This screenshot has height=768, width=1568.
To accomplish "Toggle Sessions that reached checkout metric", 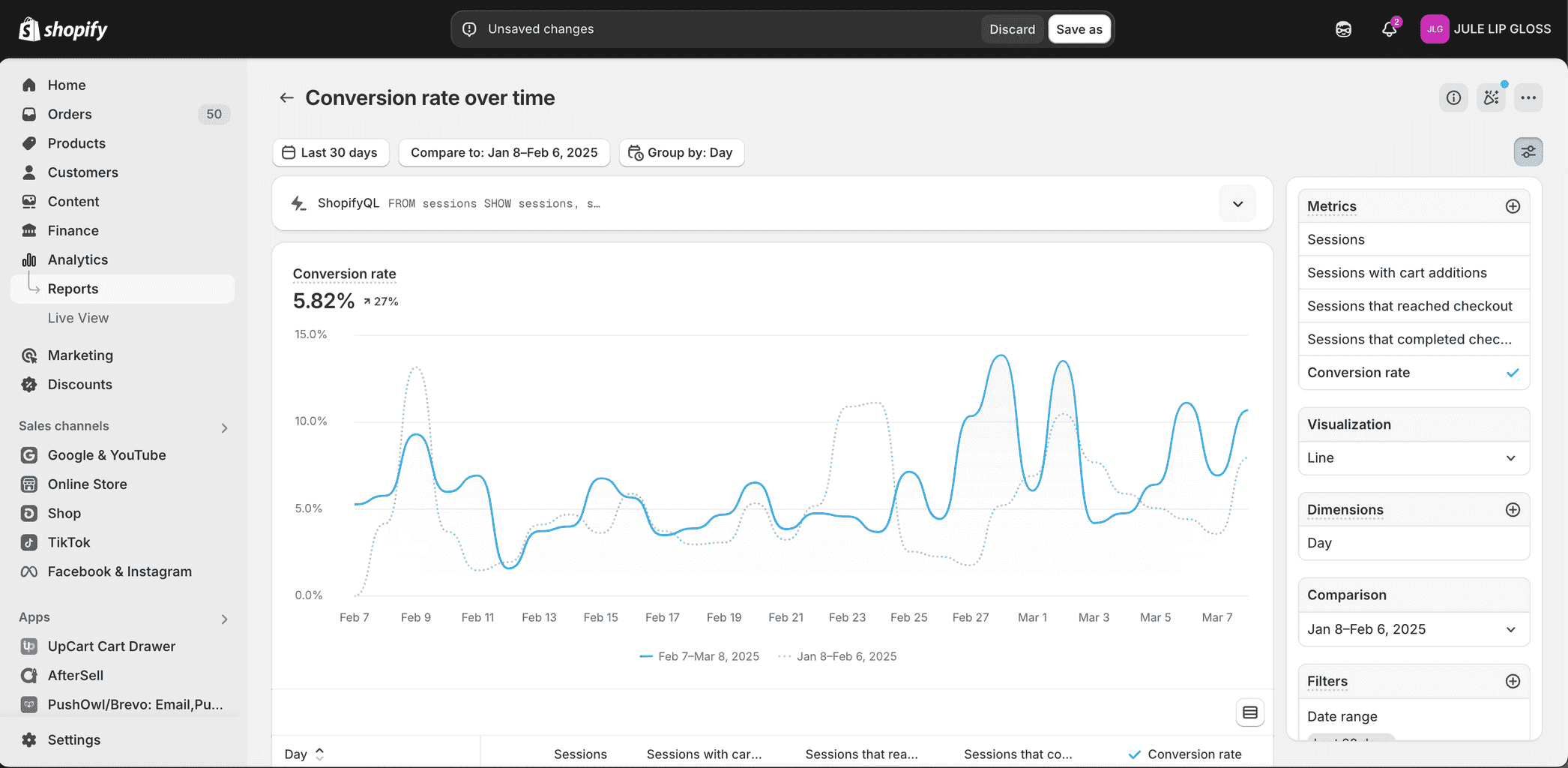I will [x=1414, y=306].
